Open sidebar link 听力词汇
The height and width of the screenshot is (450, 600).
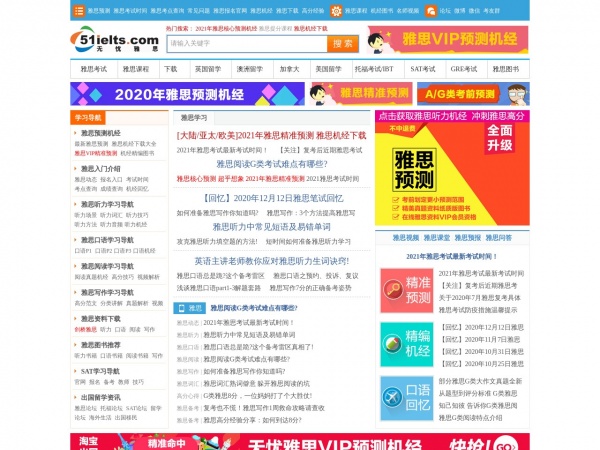[x=111, y=215]
